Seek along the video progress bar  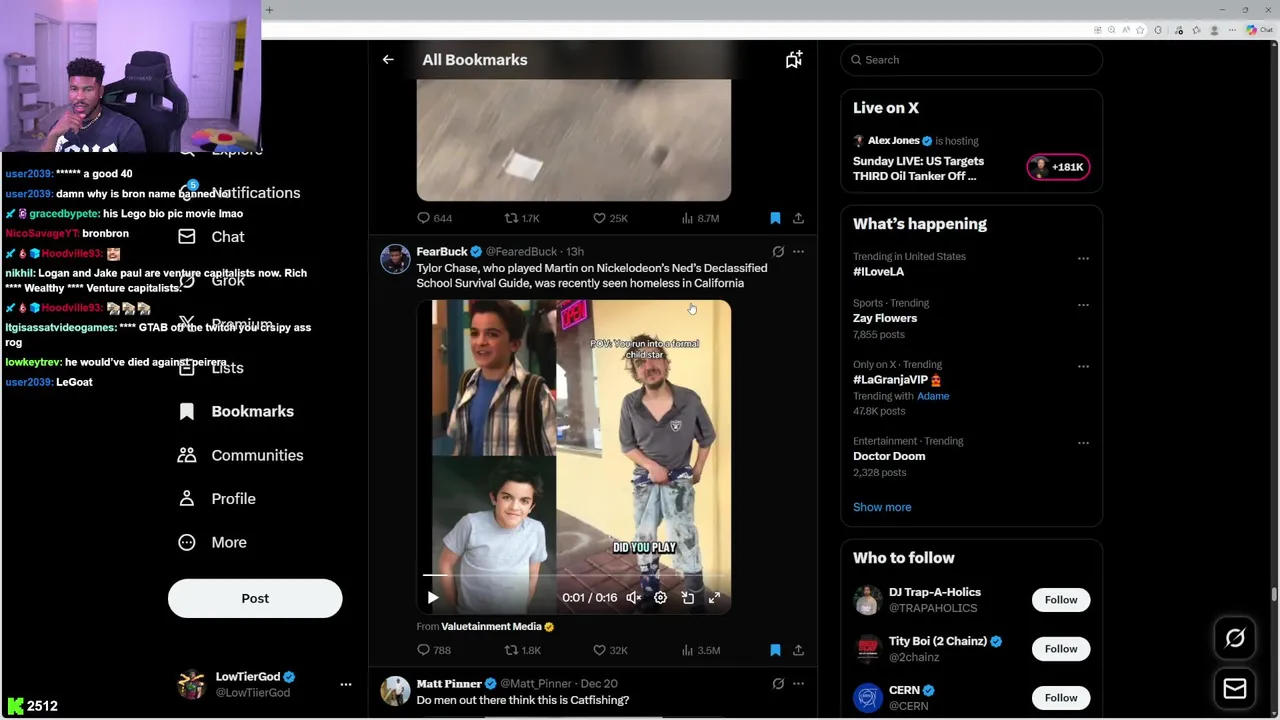tap(574, 576)
